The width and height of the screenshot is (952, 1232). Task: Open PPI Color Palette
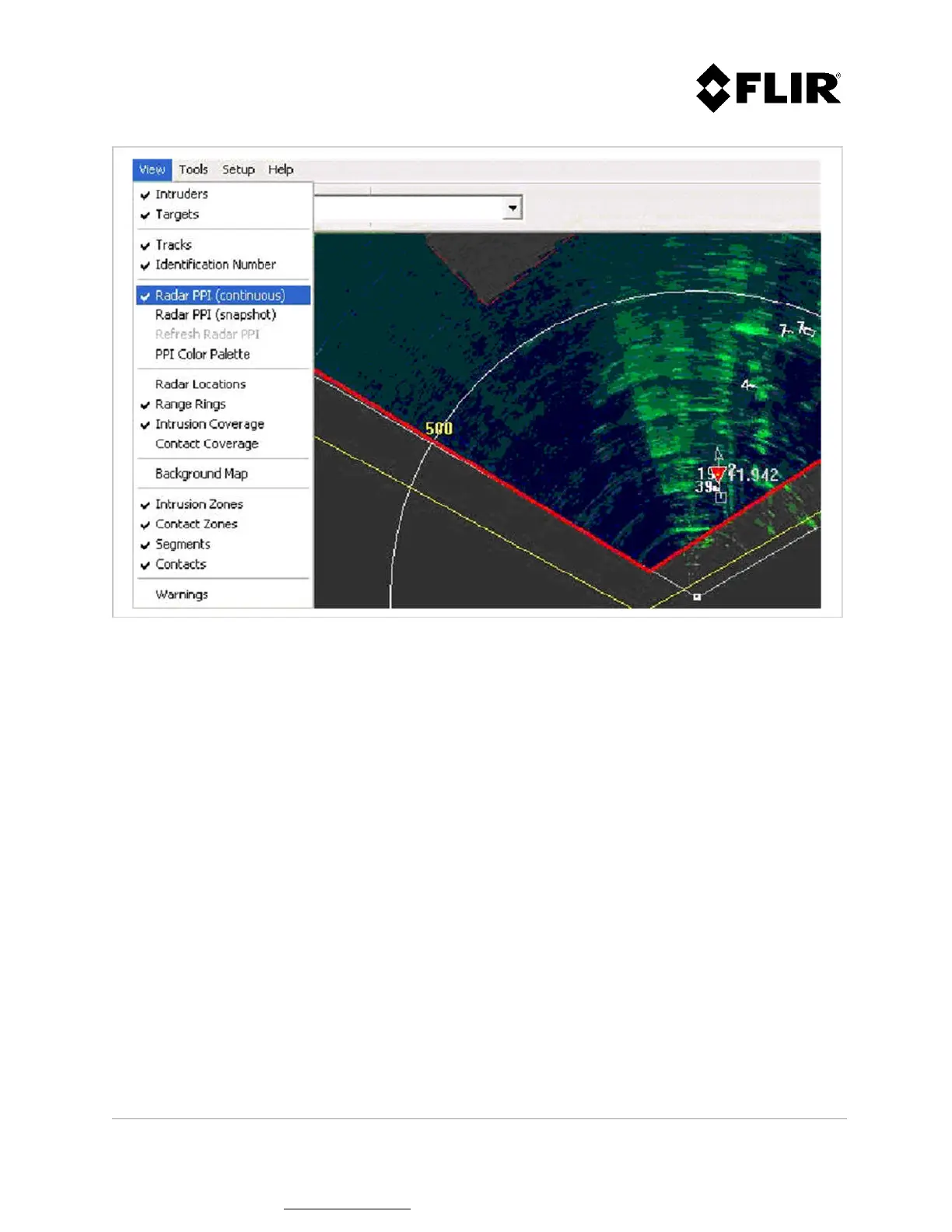[223, 354]
